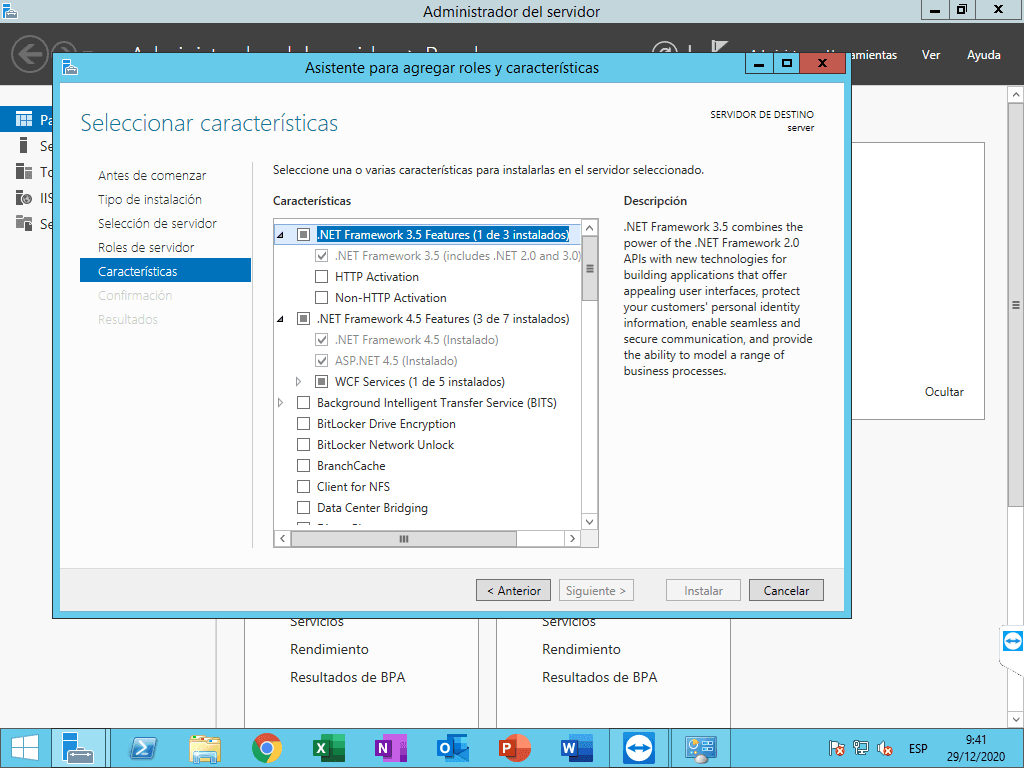Expand the WCF Services tree node
The image size is (1024, 768).
298,382
